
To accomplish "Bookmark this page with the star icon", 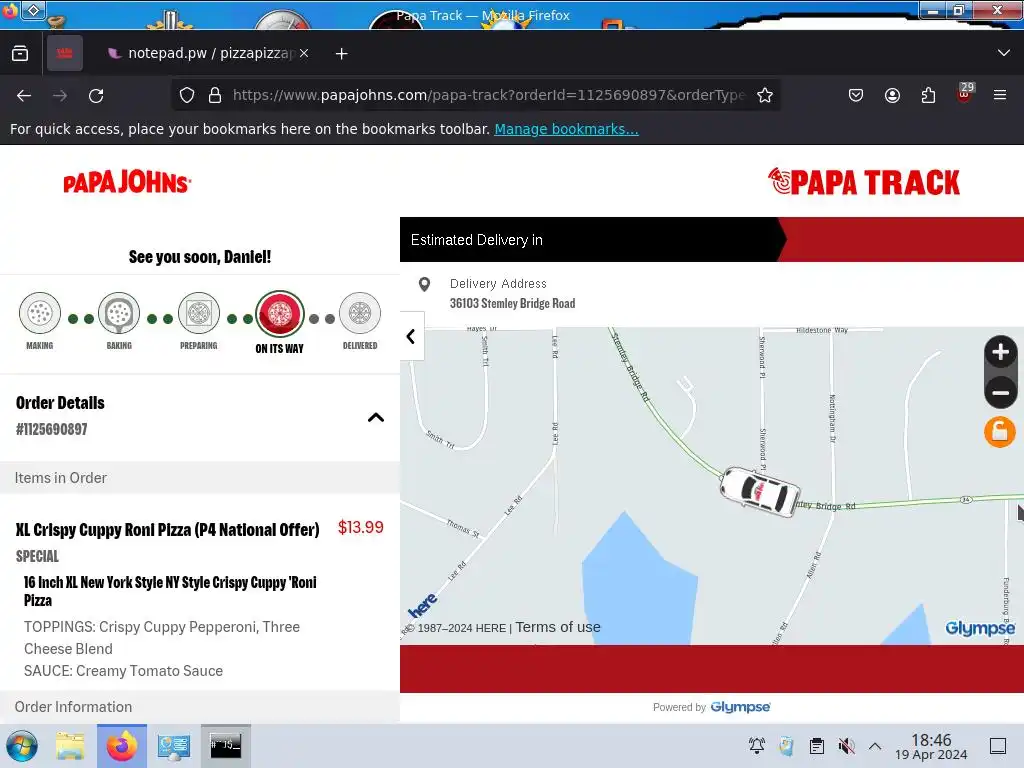I will [765, 95].
